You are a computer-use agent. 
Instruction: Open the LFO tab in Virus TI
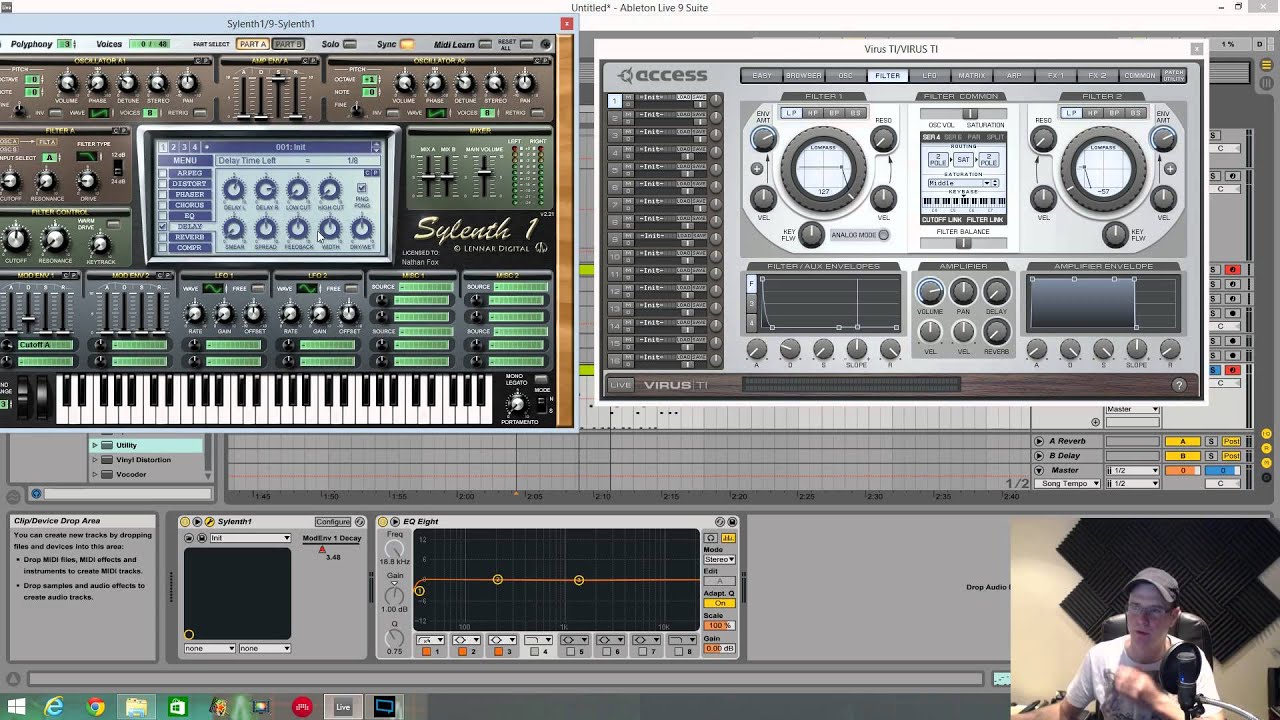click(930, 75)
